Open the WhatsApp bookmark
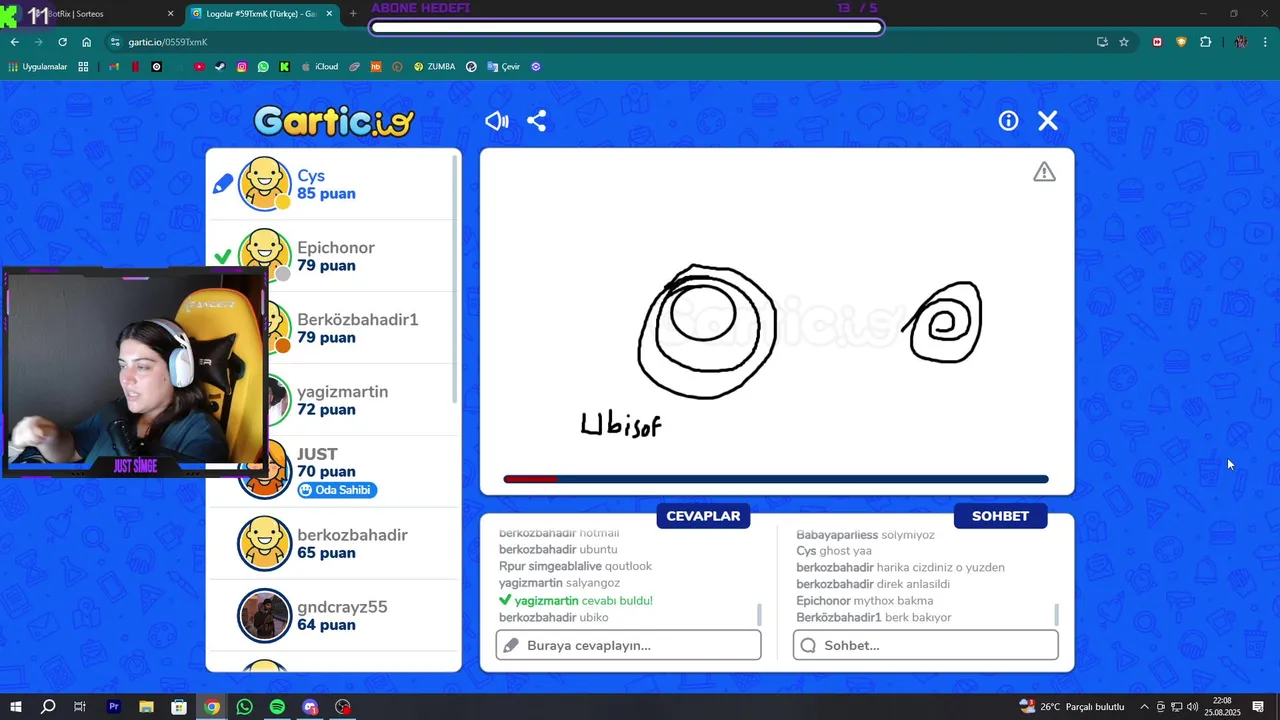 coord(263,67)
